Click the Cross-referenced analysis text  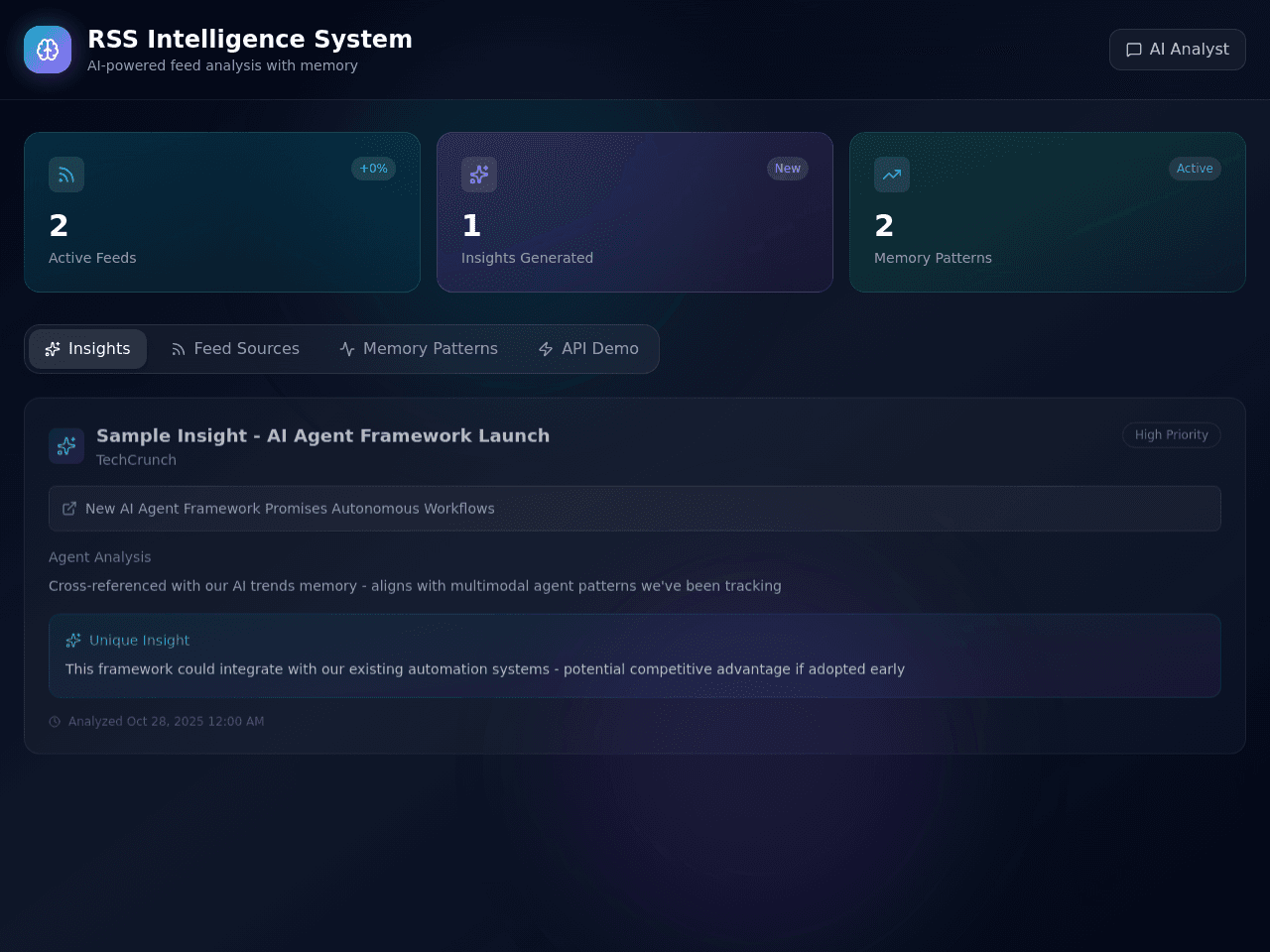pyautogui.click(x=415, y=586)
